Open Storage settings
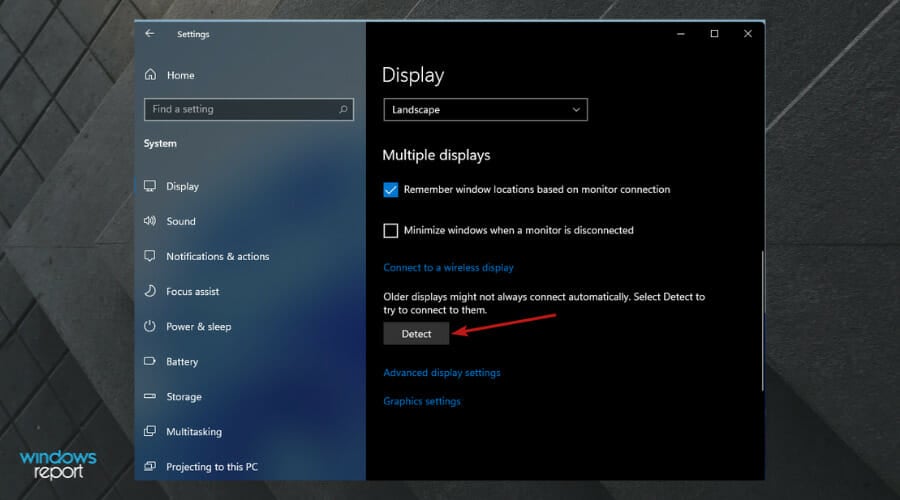Screen dimensions: 900x500 tap(184, 396)
